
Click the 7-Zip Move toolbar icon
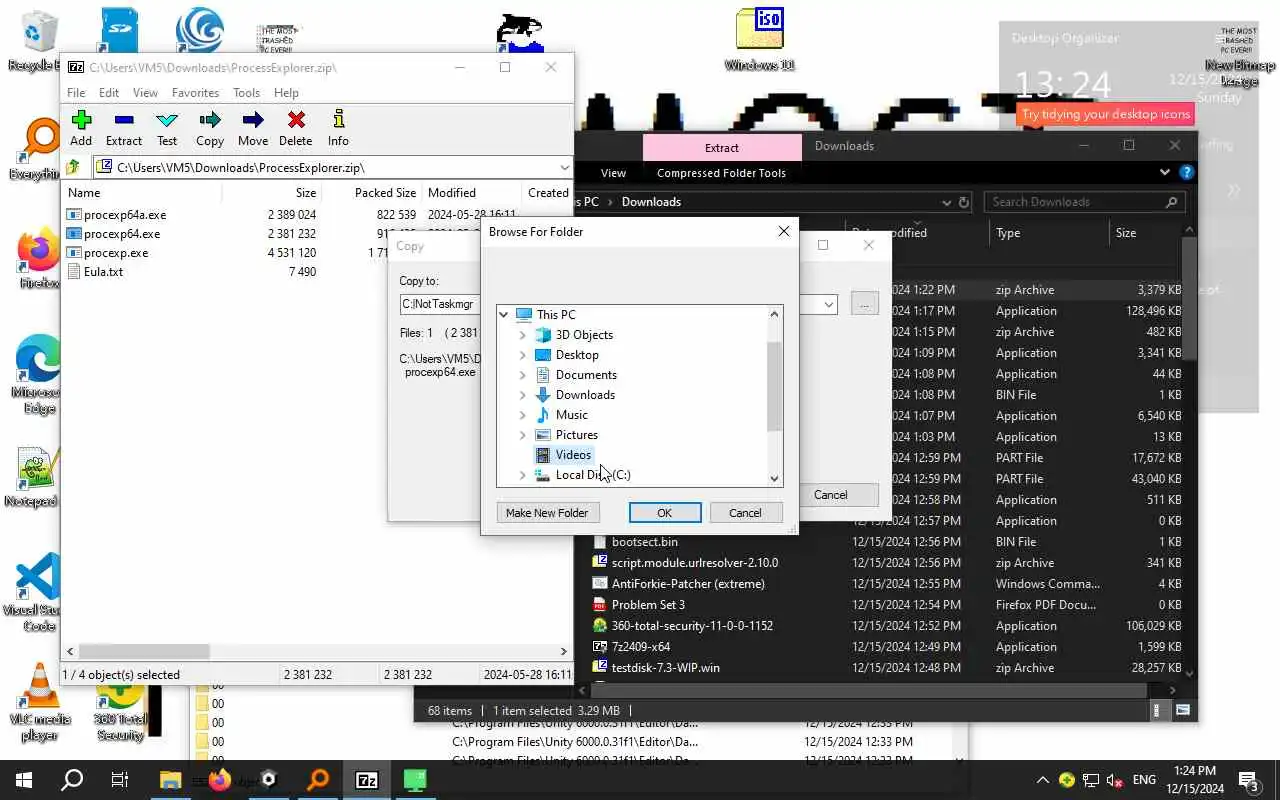253,128
